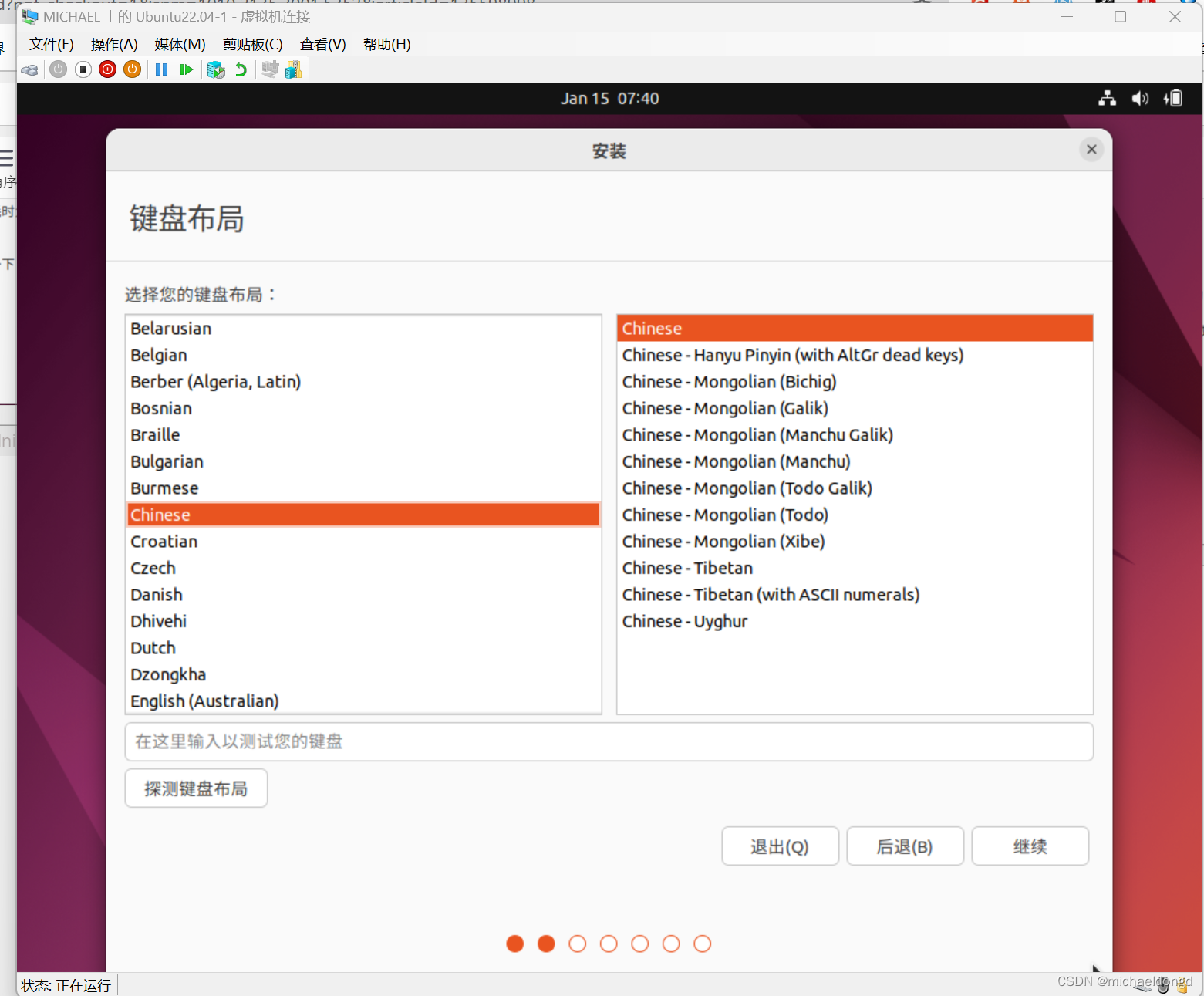Click the 后退(B) button
Screen dimensions: 1204x996
906,846
